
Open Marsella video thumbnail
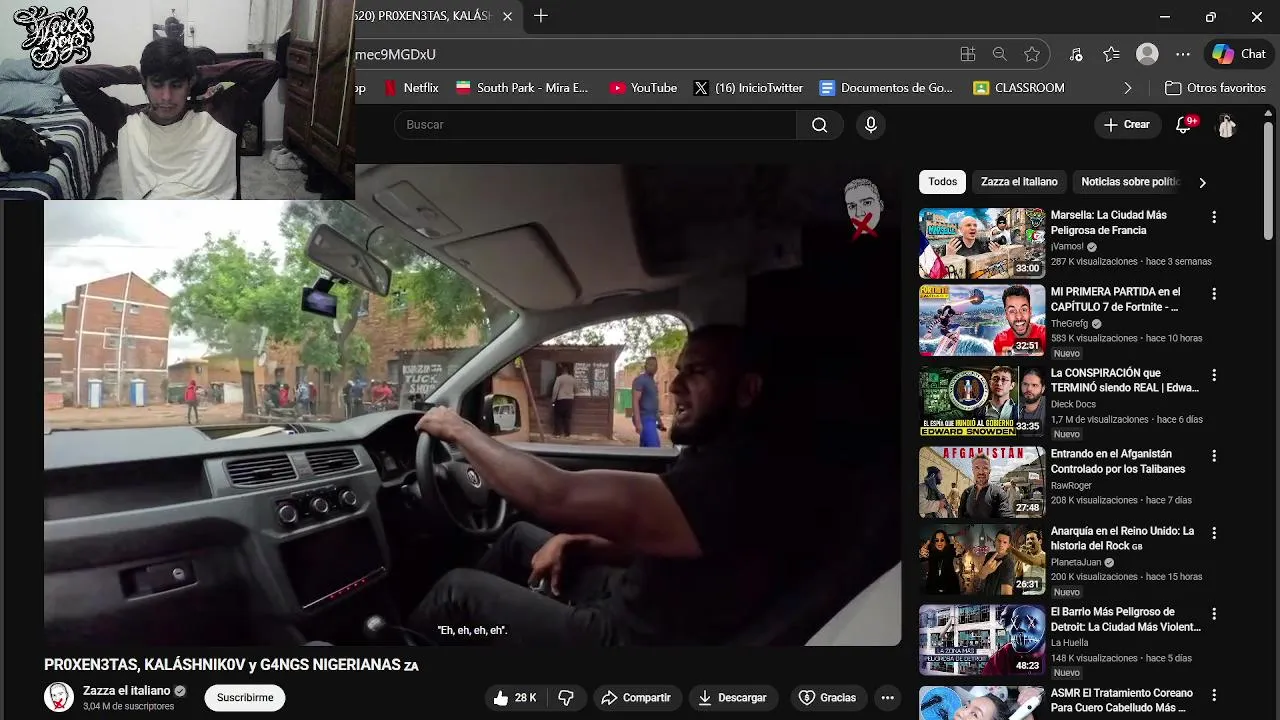(982, 243)
